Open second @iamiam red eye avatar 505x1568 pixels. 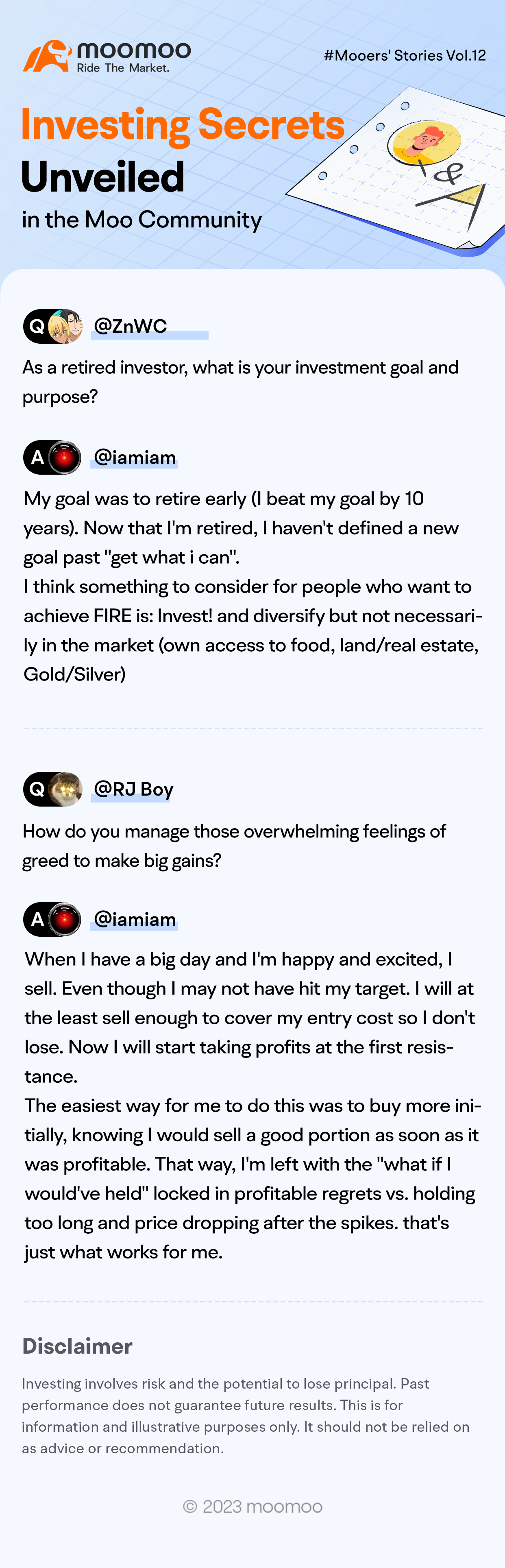65,919
